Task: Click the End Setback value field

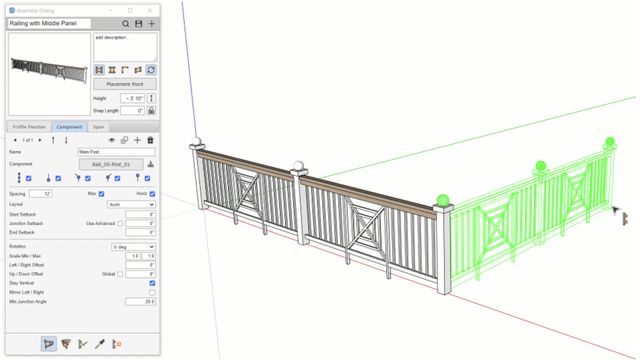Action: coord(140,233)
